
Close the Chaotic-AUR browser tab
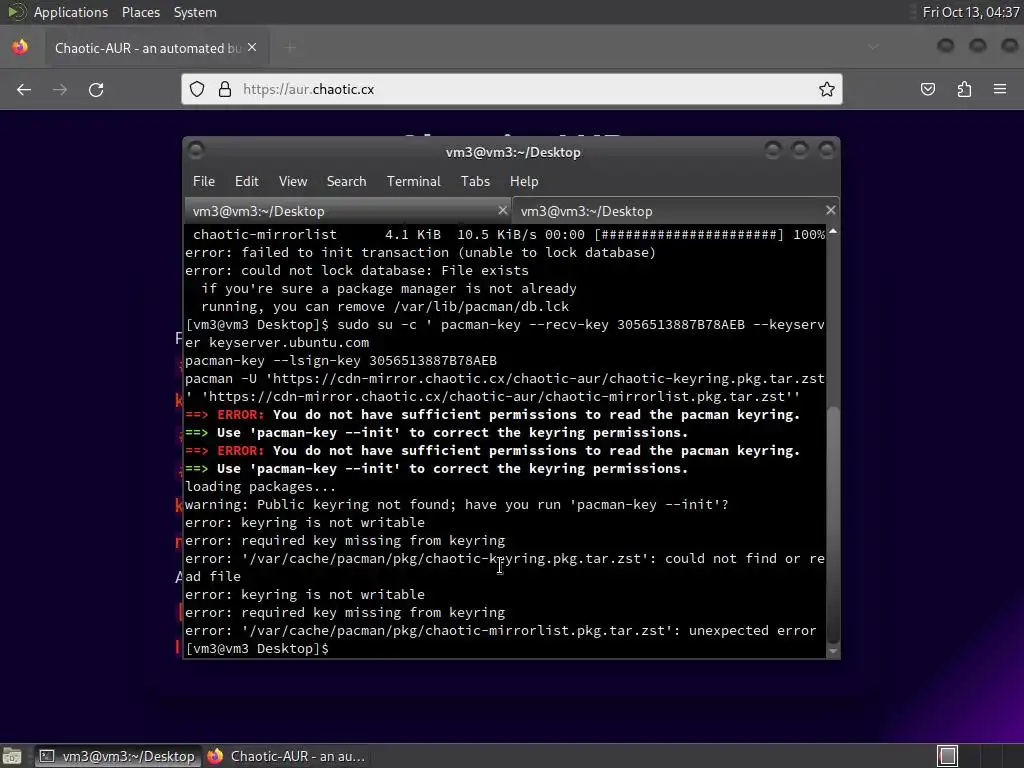(252, 48)
